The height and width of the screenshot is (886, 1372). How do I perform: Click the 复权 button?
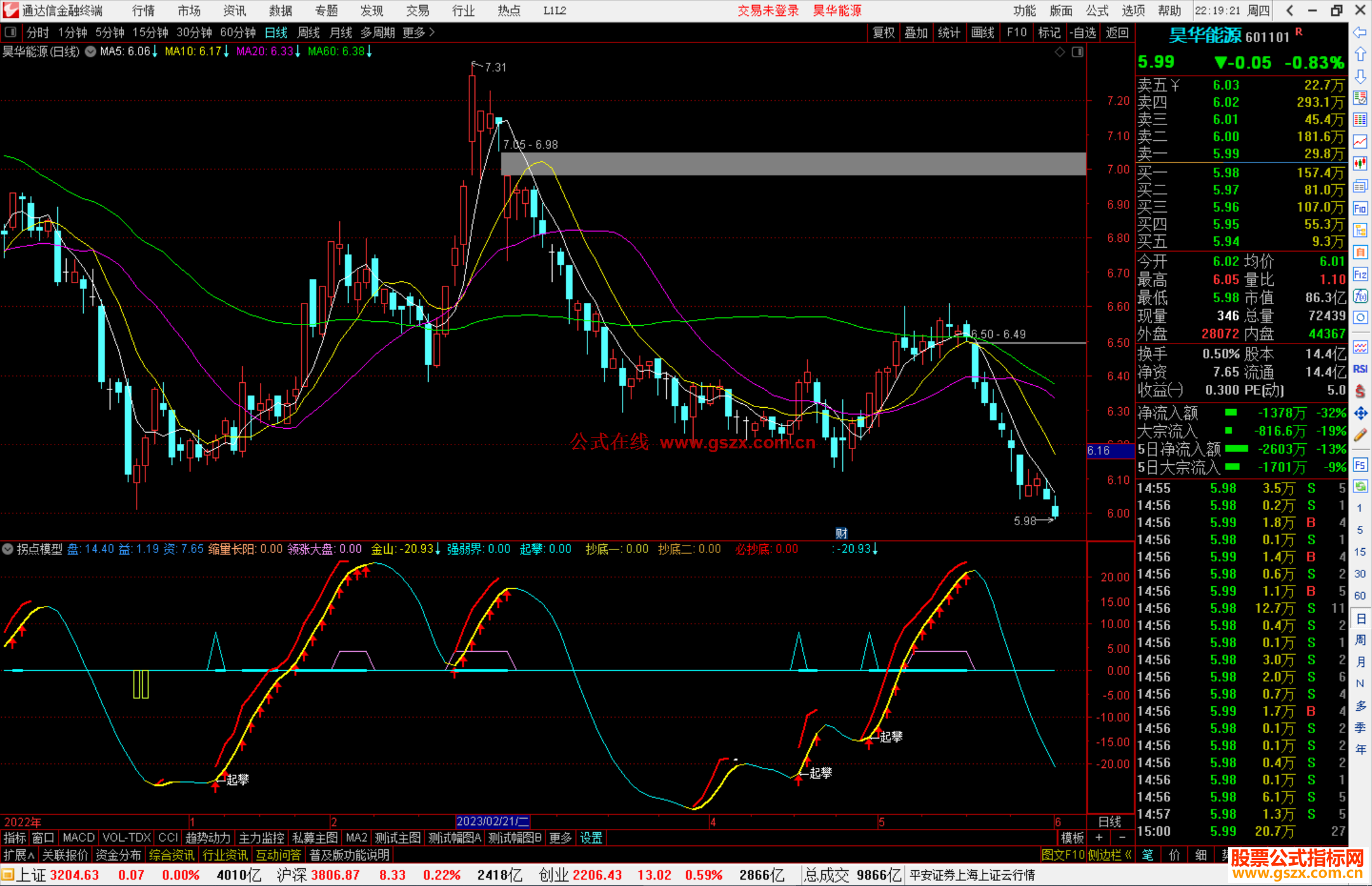(884, 32)
